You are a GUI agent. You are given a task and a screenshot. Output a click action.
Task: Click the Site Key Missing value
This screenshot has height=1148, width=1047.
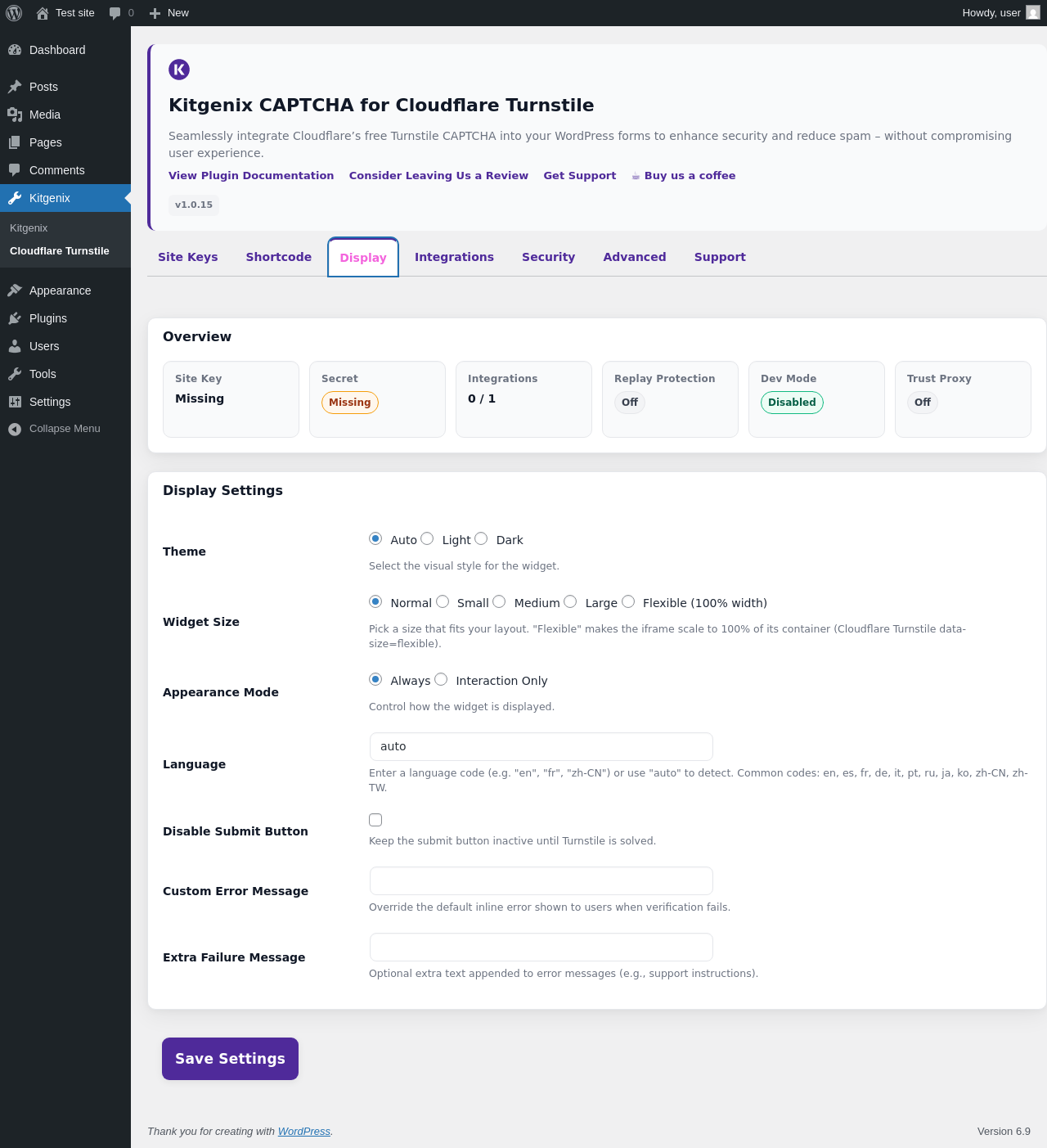click(200, 398)
